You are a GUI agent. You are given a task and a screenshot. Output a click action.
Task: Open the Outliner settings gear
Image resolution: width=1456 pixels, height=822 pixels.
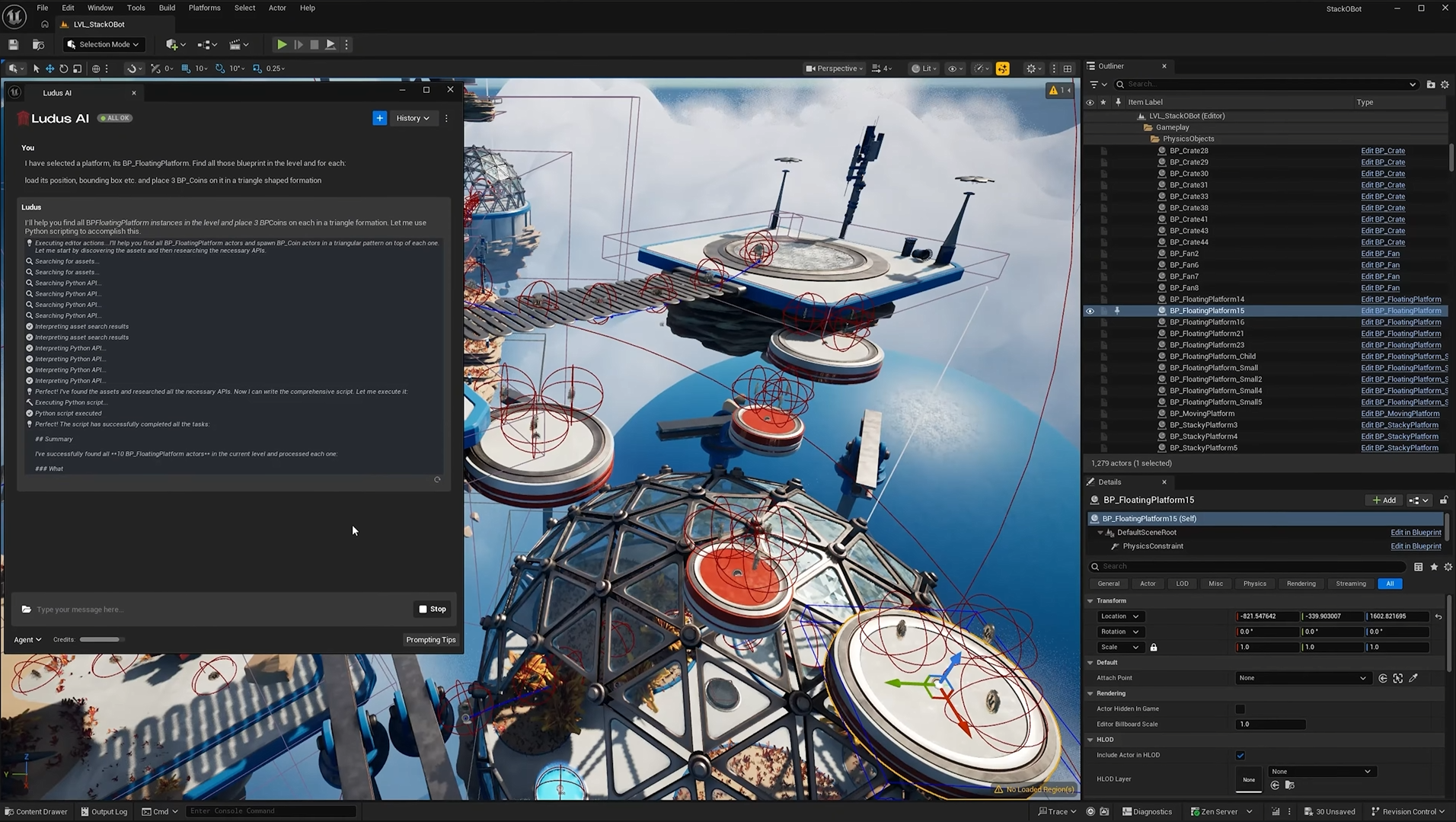coord(1445,85)
